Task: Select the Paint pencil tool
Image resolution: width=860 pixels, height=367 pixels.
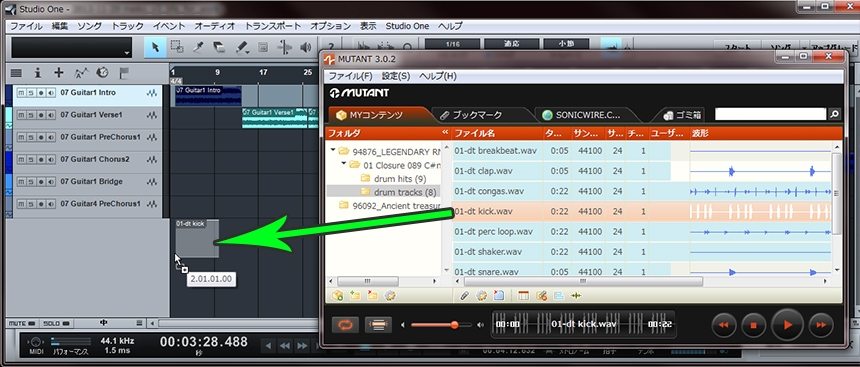Action: [242, 48]
